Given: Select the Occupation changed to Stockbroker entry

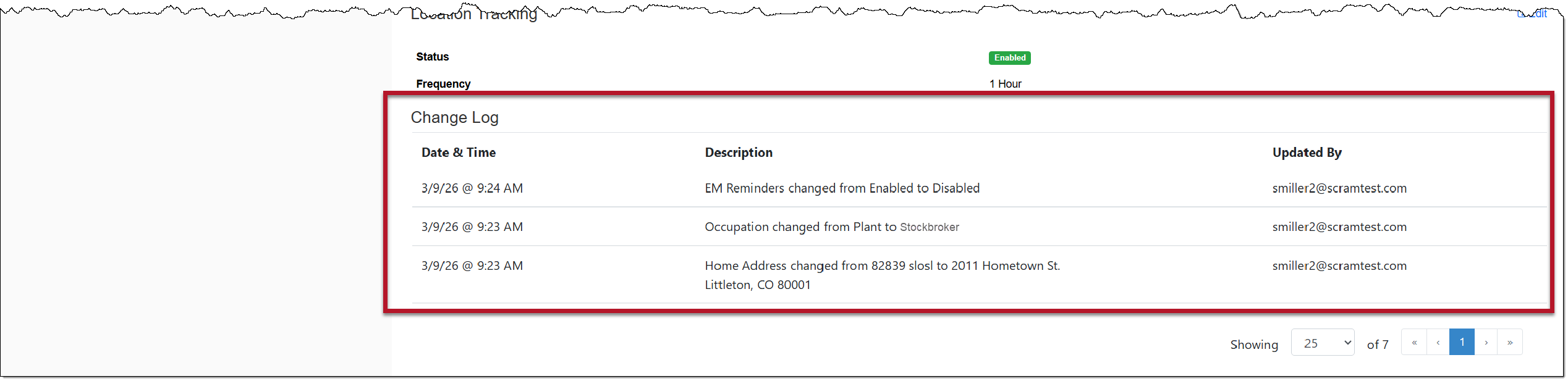Looking at the screenshot, I should (x=832, y=227).
